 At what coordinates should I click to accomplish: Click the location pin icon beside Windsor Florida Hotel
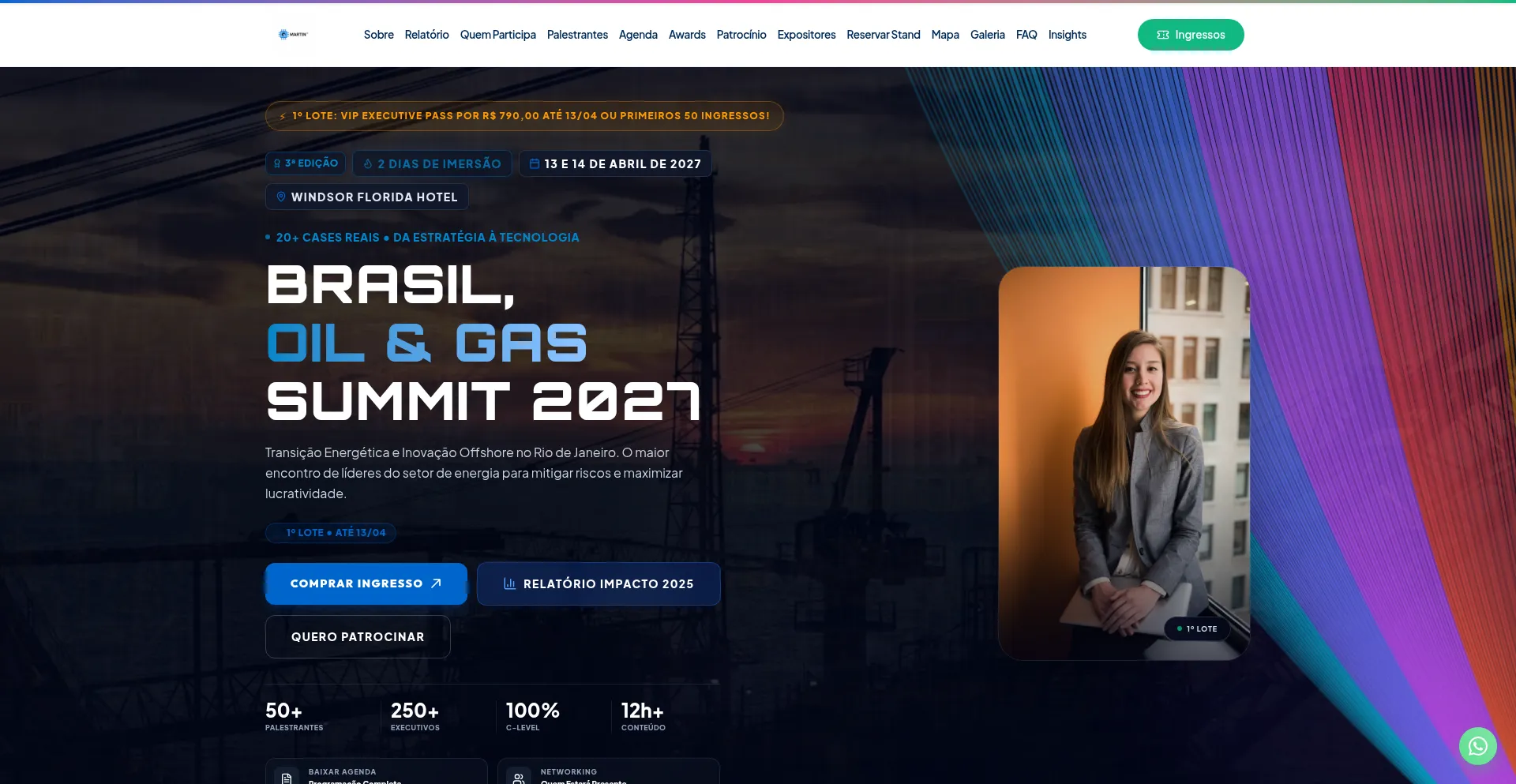[281, 197]
